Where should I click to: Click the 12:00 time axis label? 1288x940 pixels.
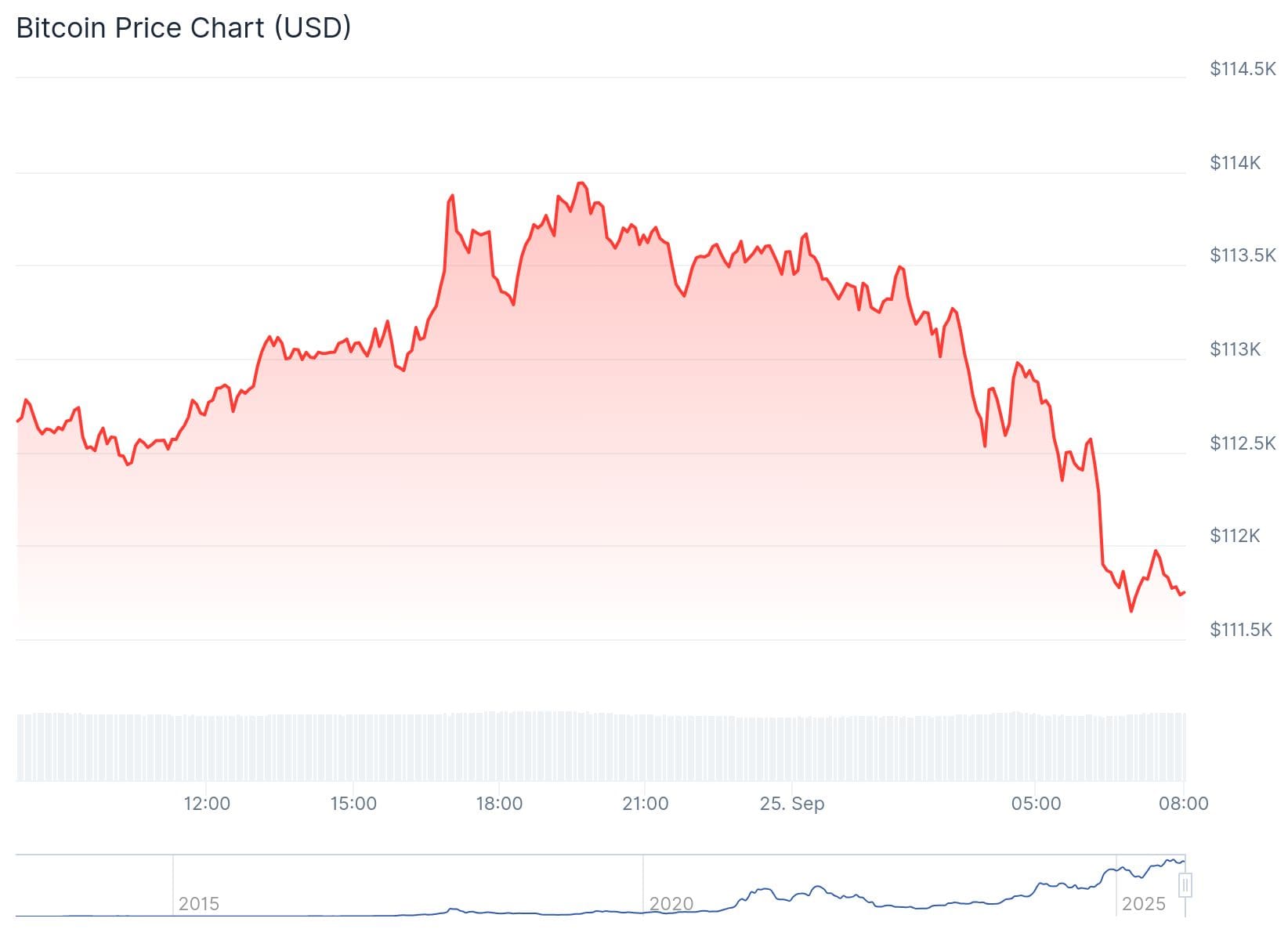[207, 804]
